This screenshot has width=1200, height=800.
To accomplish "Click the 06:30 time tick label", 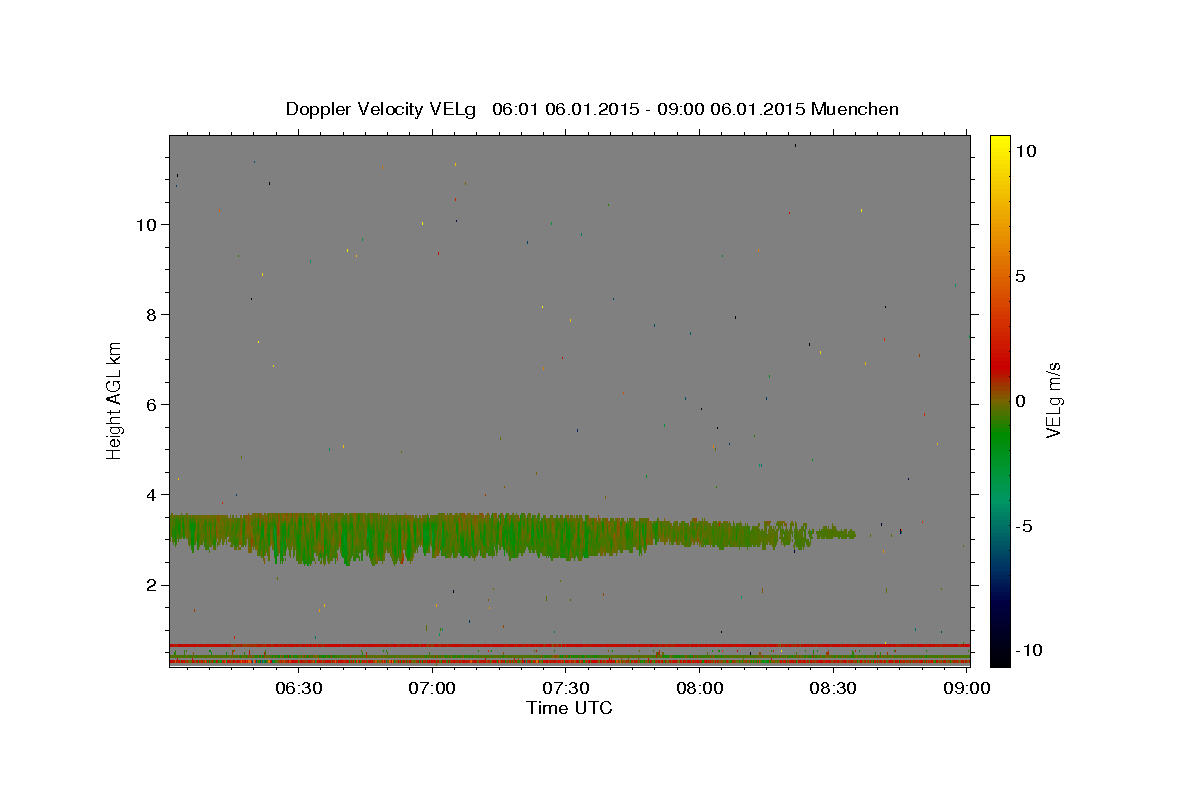I will tap(298, 688).
